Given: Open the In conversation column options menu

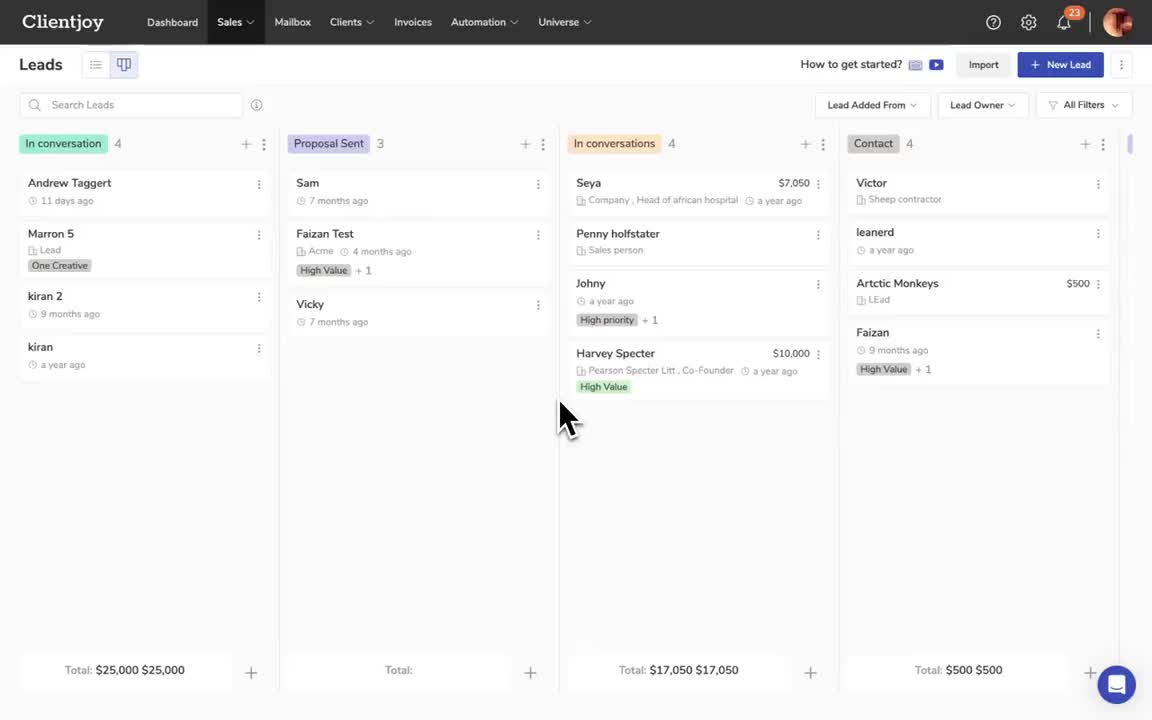Looking at the screenshot, I should tap(263, 144).
